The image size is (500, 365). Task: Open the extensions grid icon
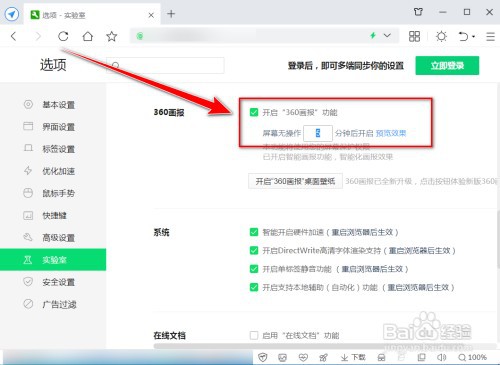(414, 36)
